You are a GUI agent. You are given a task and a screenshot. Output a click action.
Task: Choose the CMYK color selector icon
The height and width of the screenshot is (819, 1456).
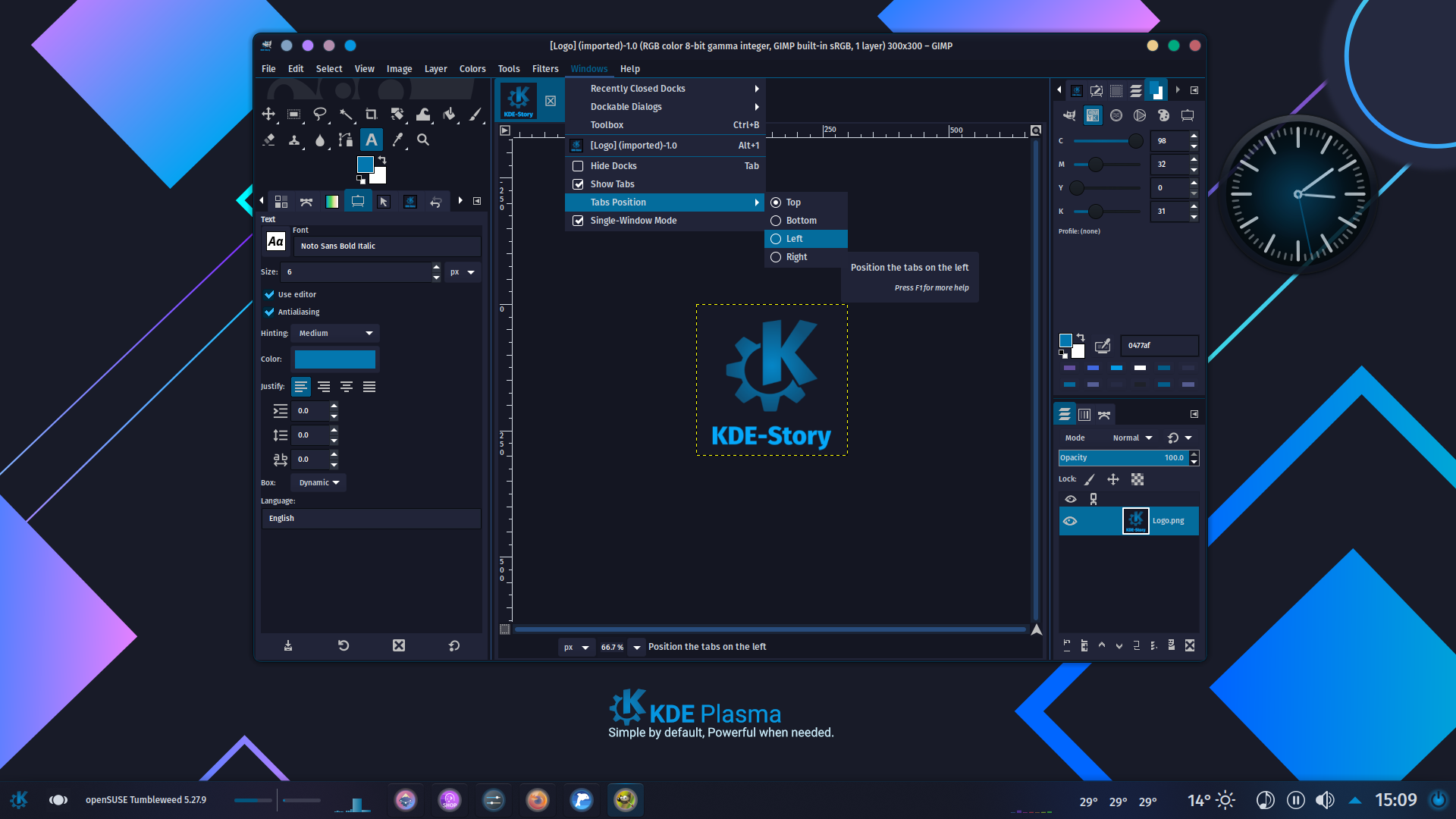pyautogui.click(x=1092, y=115)
